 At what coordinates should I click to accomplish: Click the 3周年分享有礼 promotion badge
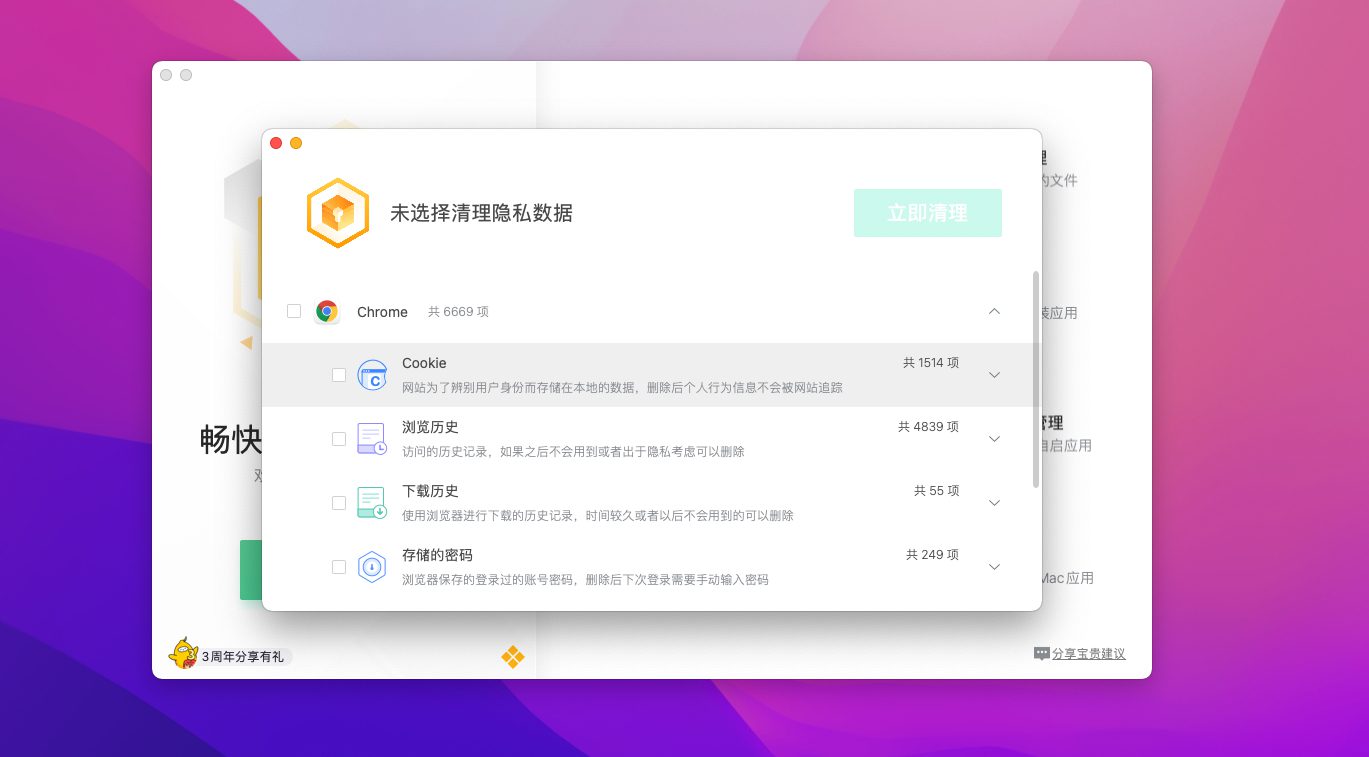tap(243, 657)
